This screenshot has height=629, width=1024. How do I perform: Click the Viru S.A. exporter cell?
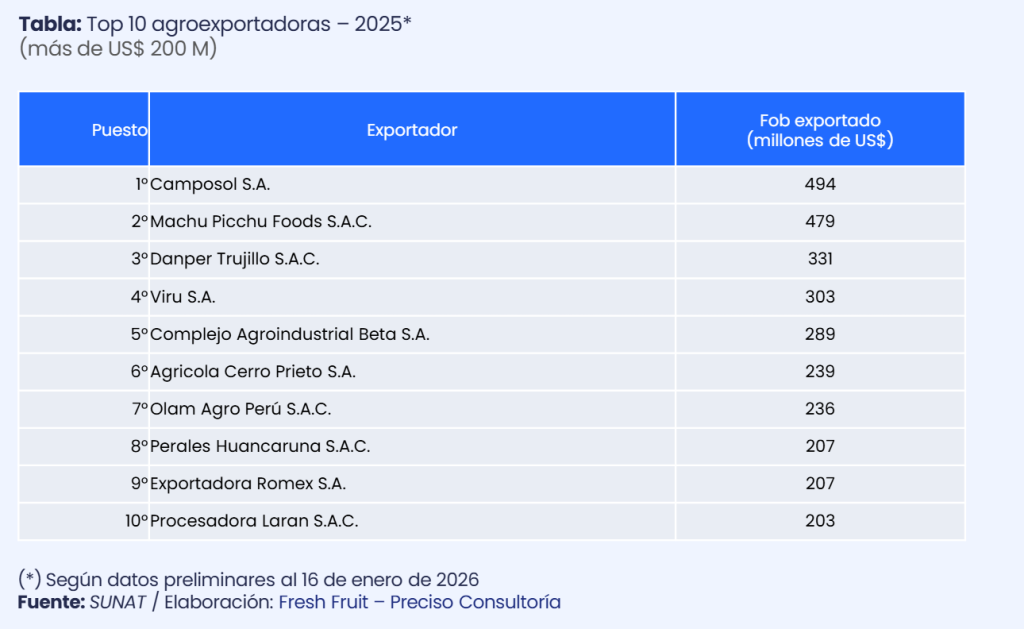[183, 297]
